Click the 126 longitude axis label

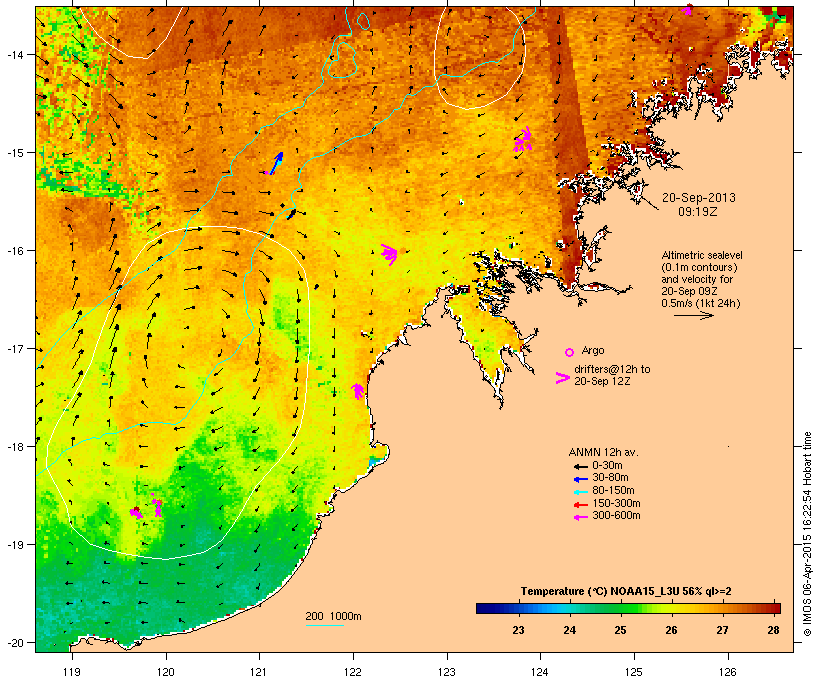727,672
